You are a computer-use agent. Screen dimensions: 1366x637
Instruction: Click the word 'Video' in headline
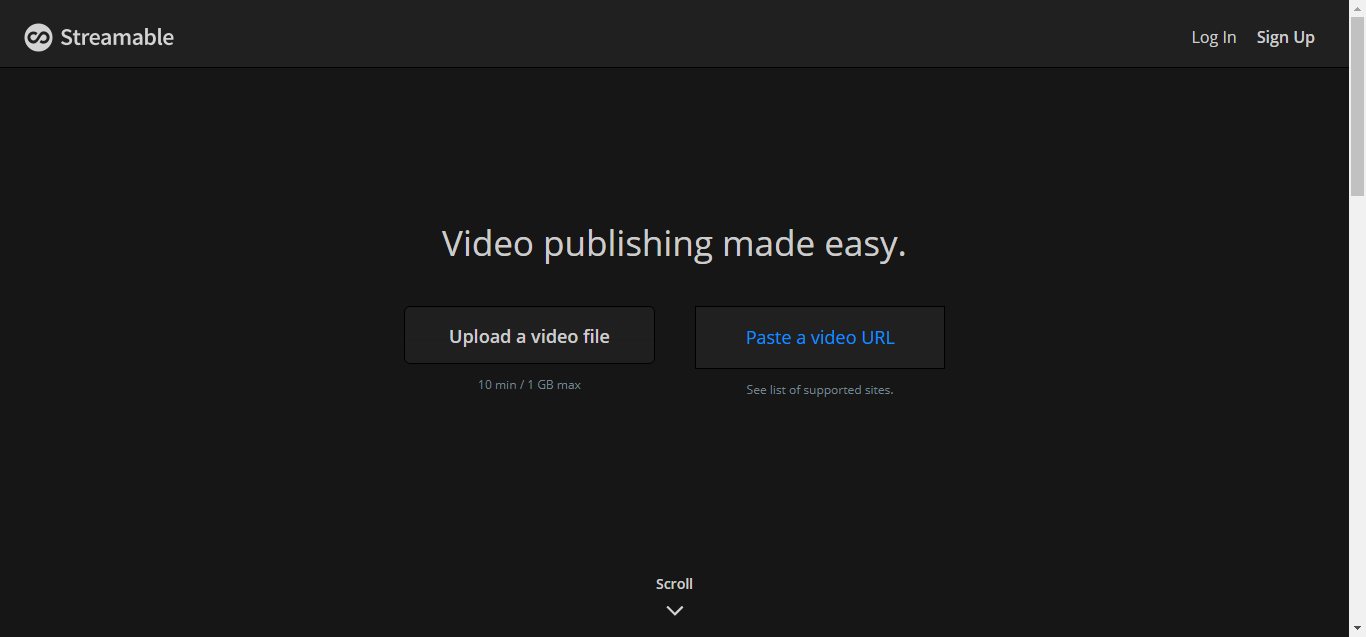[487, 243]
